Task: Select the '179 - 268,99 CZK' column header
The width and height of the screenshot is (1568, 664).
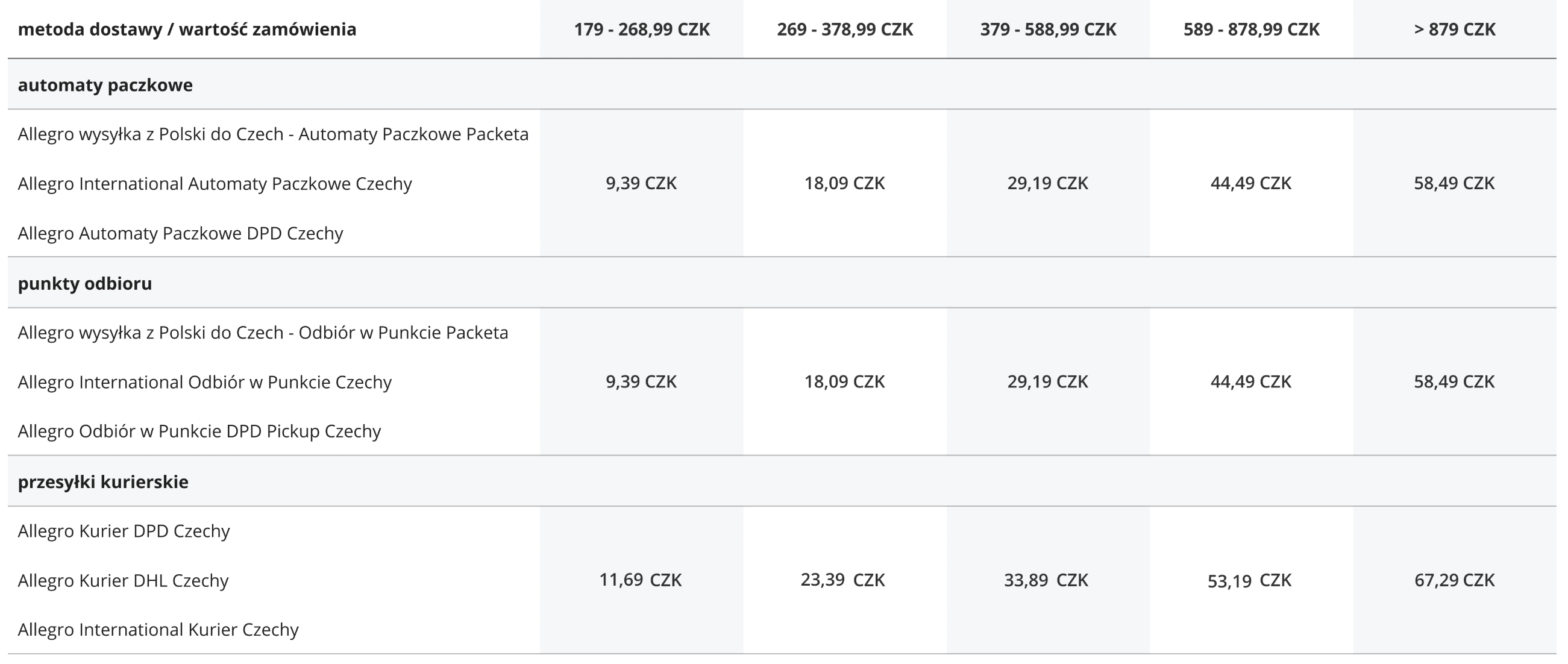Action: 642,29
